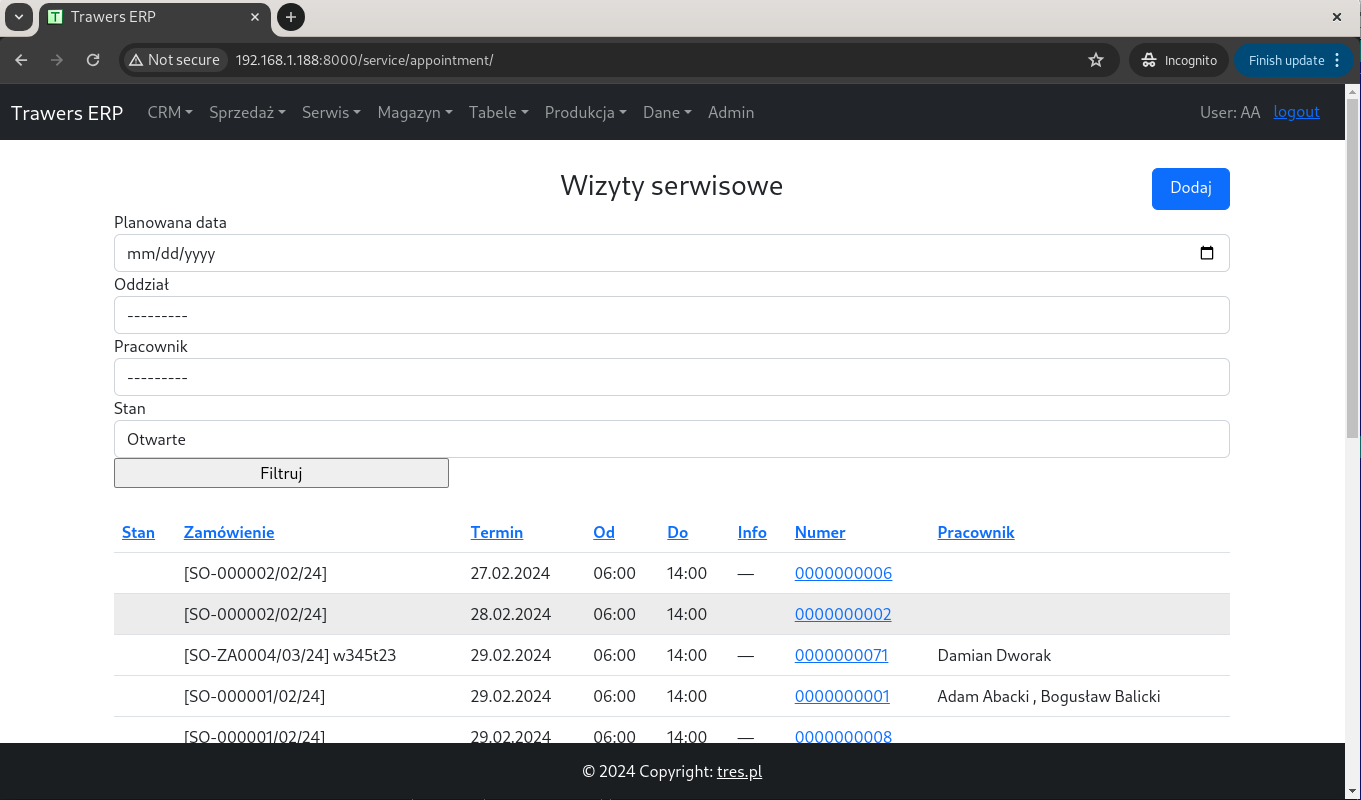Sort the table by Termin
The height and width of the screenshot is (800, 1361).
[497, 532]
